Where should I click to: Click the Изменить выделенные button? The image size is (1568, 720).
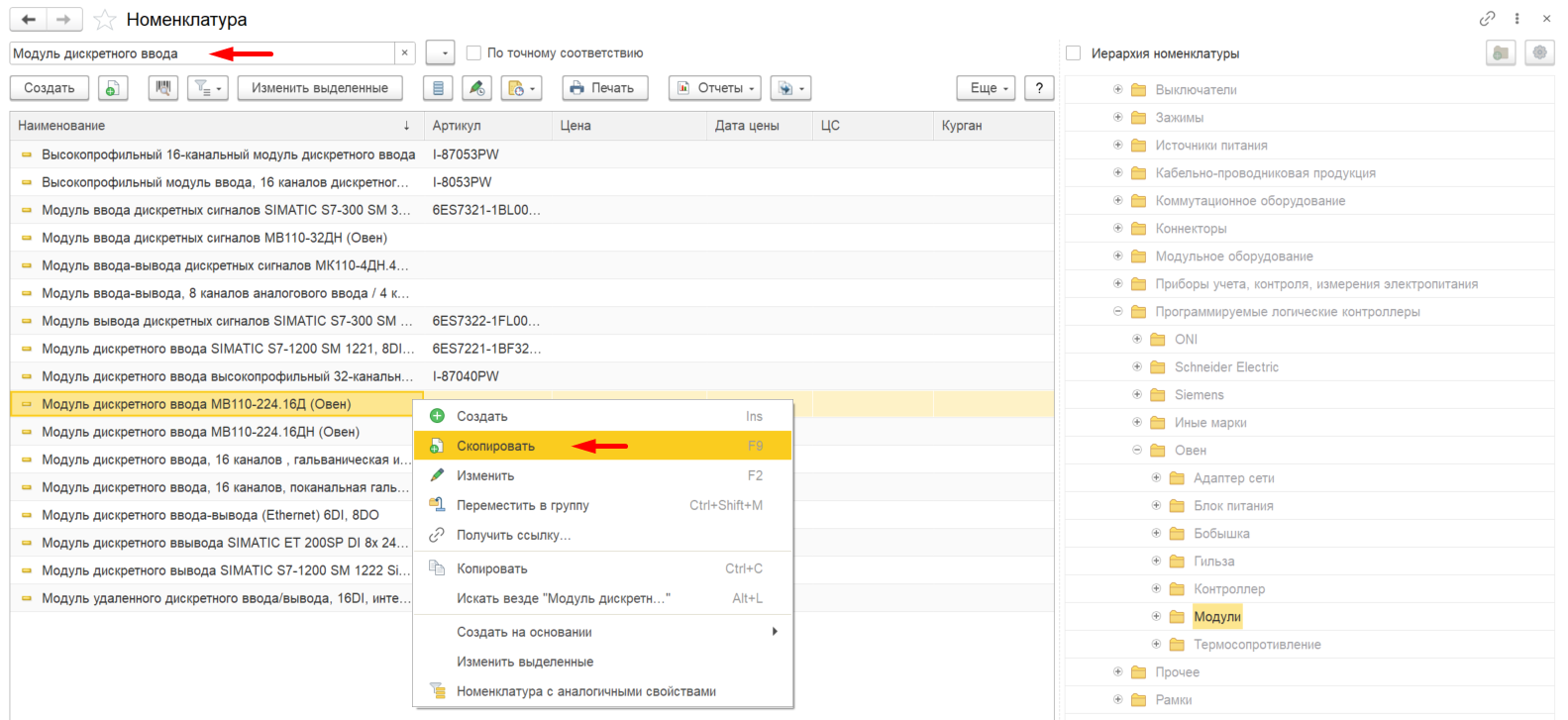(320, 88)
